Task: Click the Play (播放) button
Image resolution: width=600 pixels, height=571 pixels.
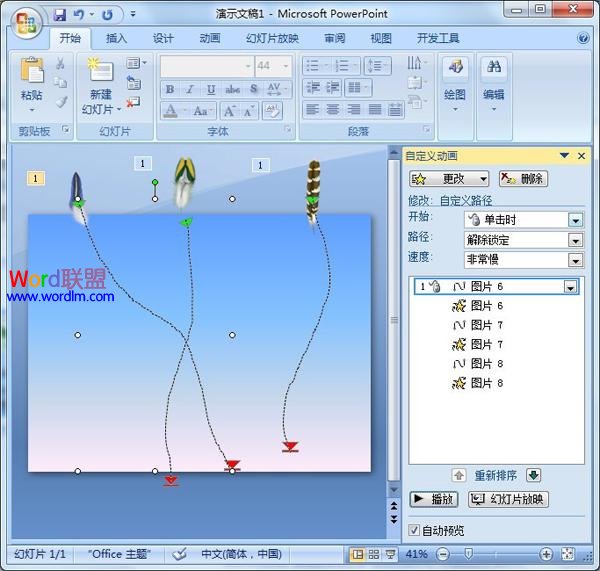Action: (x=434, y=500)
